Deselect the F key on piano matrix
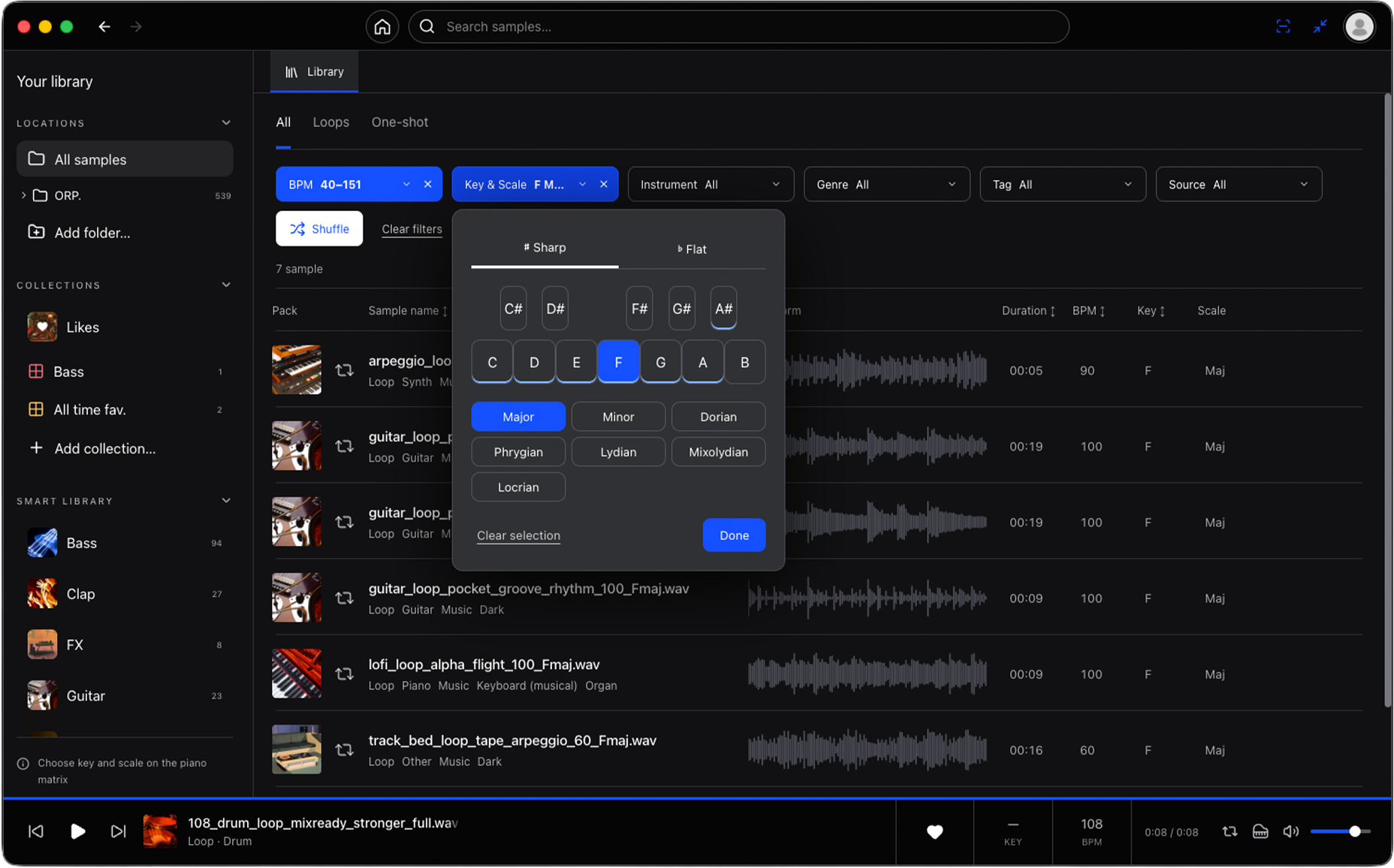This screenshot has height=868, width=1394. [x=618, y=362]
